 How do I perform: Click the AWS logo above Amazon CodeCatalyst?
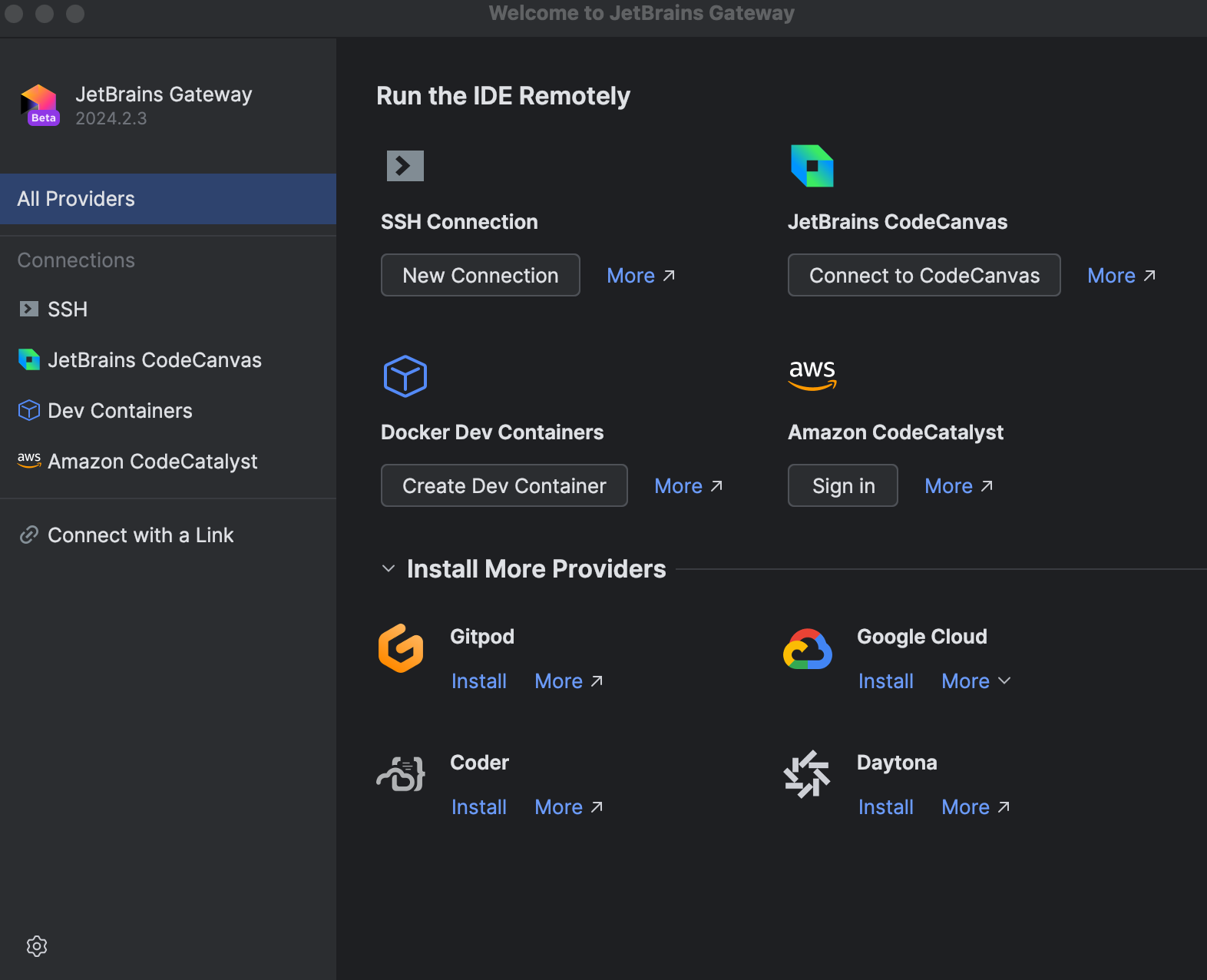click(x=812, y=374)
